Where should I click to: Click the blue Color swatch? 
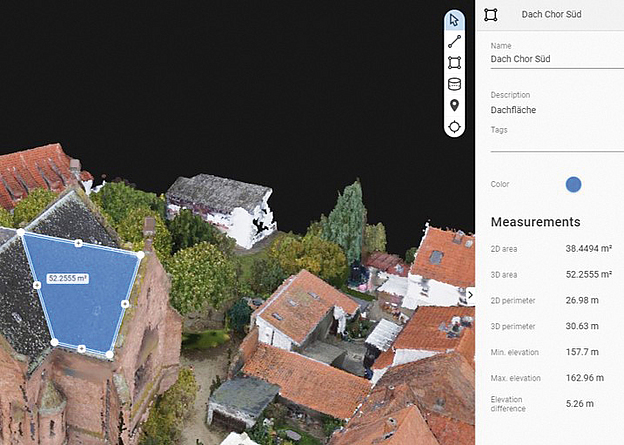(573, 184)
